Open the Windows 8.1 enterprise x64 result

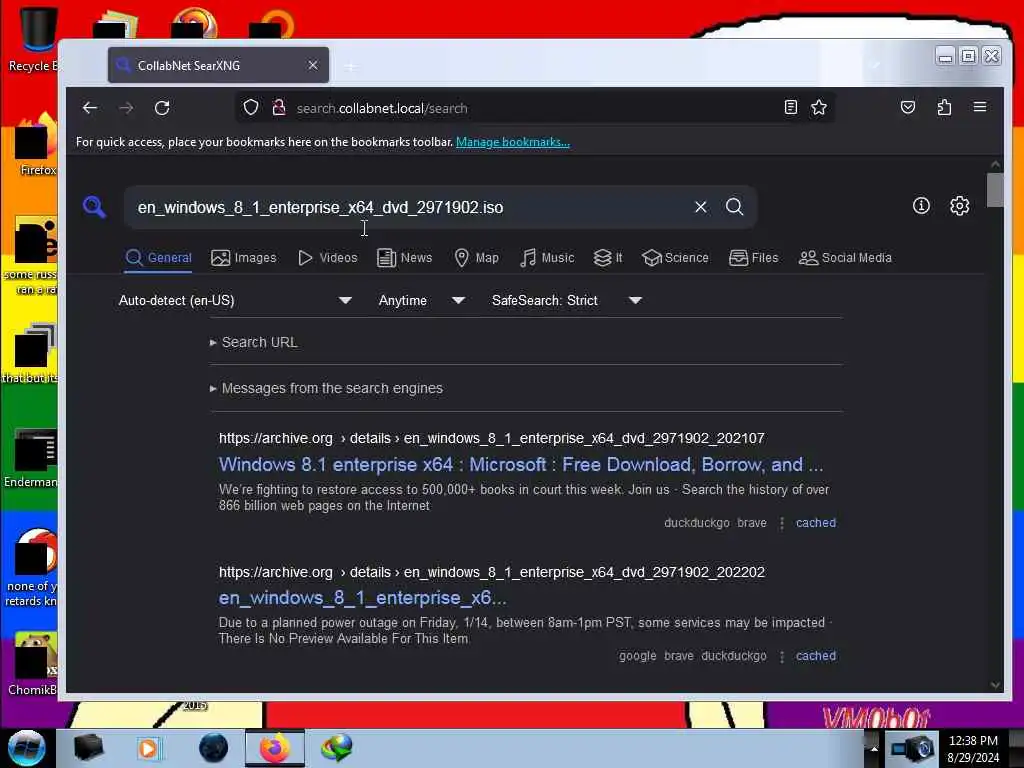(520, 464)
